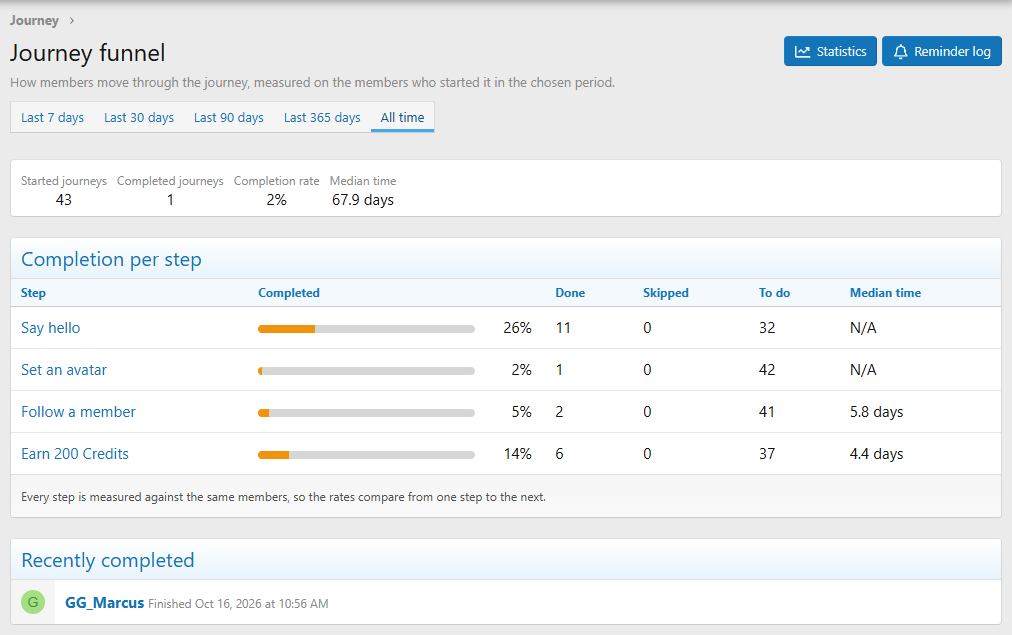Click the 4.4 days median time cell

point(876,454)
